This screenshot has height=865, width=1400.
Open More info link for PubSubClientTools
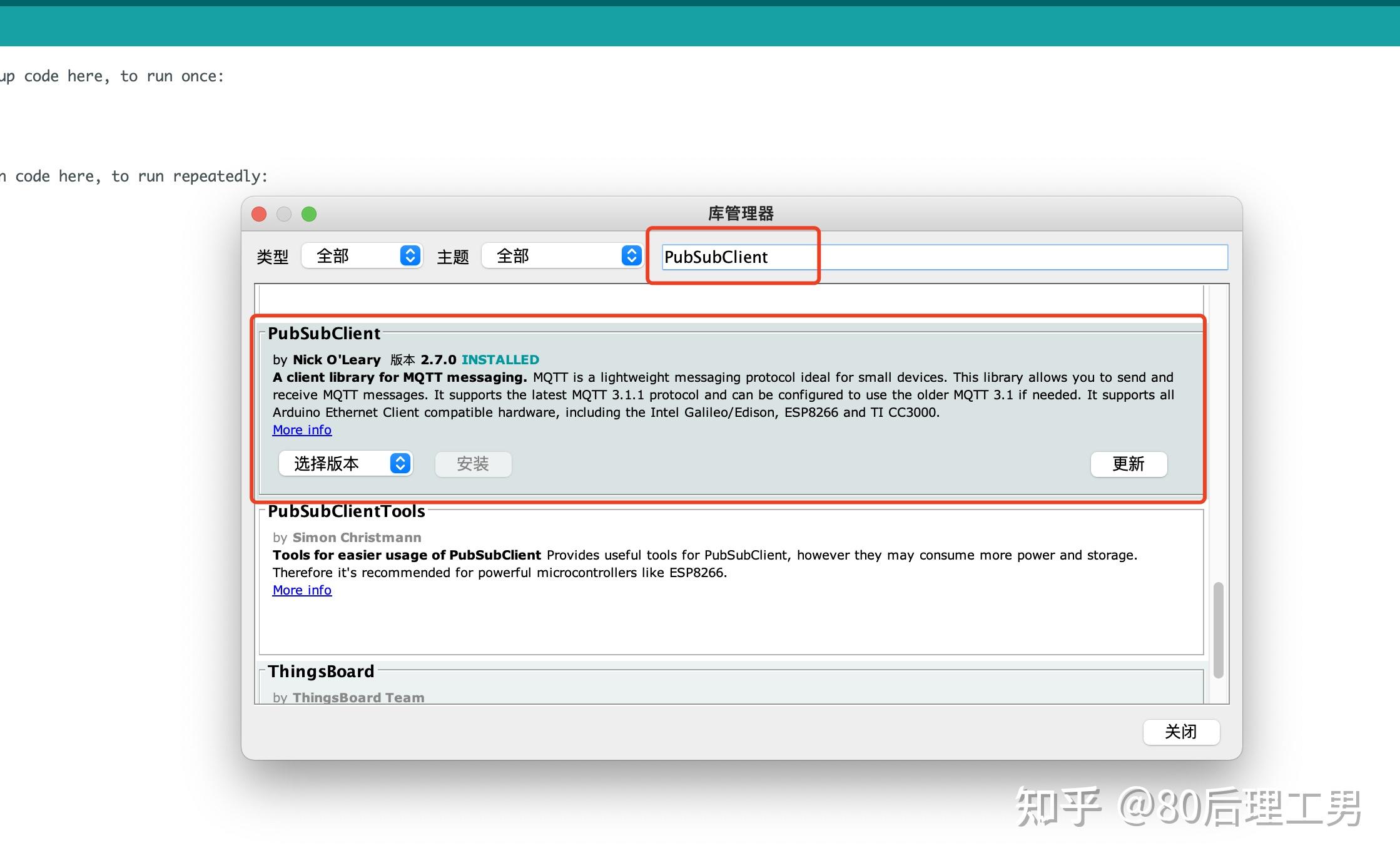(302, 590)
